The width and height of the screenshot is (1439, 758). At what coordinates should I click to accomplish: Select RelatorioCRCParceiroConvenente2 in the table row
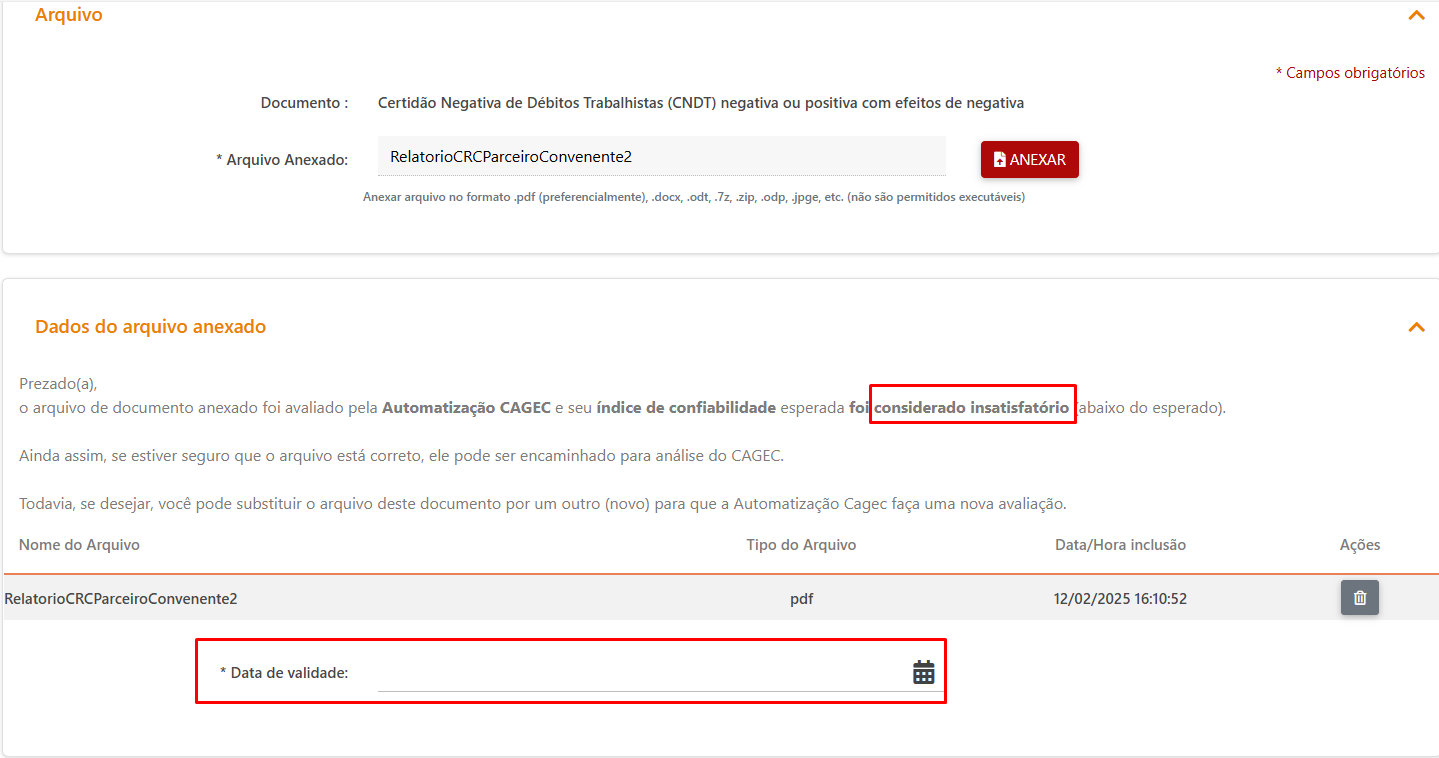pos(121,599)
